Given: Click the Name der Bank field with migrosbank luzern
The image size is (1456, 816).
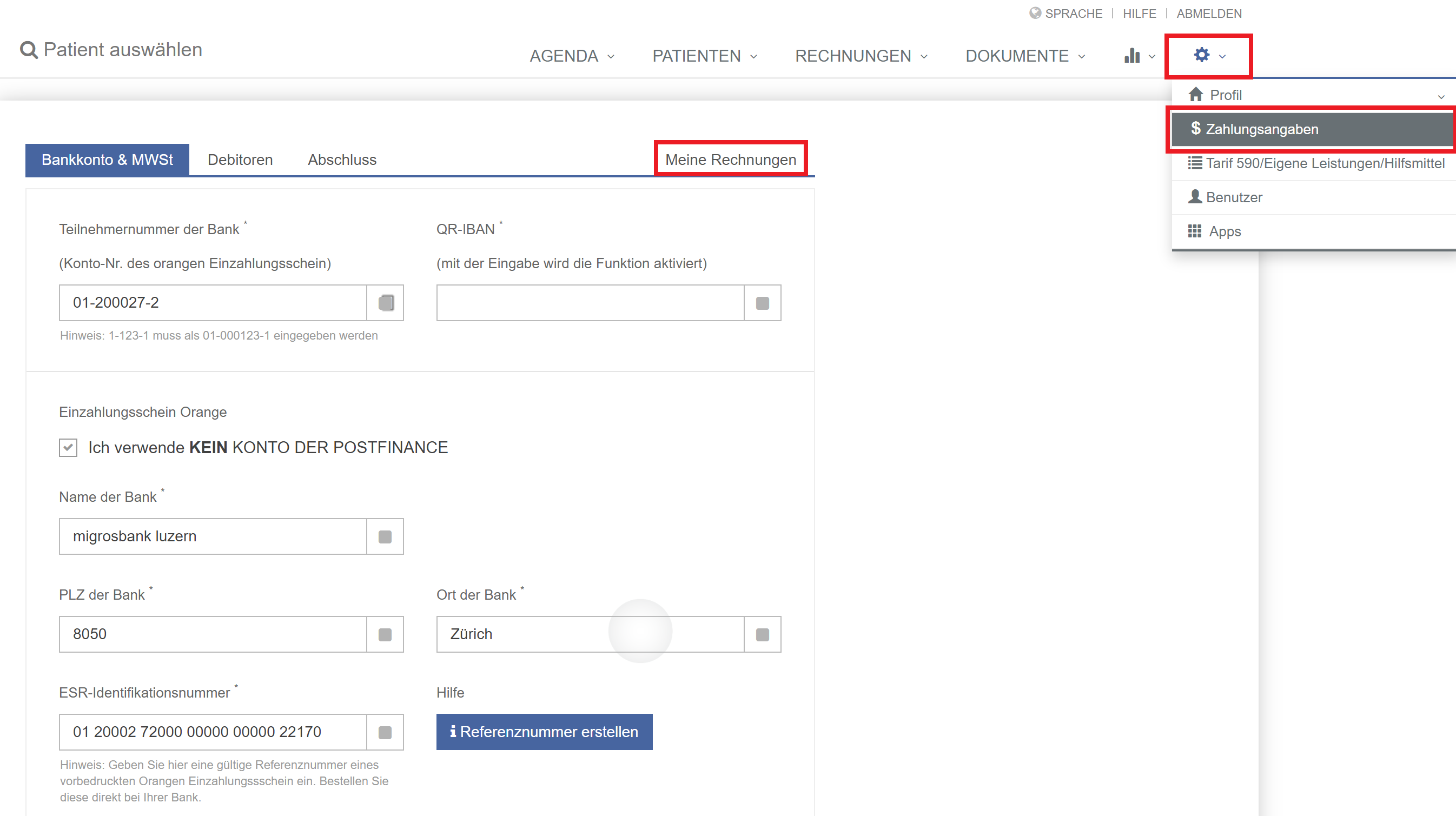Looking at the screenshot, I should pos(213,536).
